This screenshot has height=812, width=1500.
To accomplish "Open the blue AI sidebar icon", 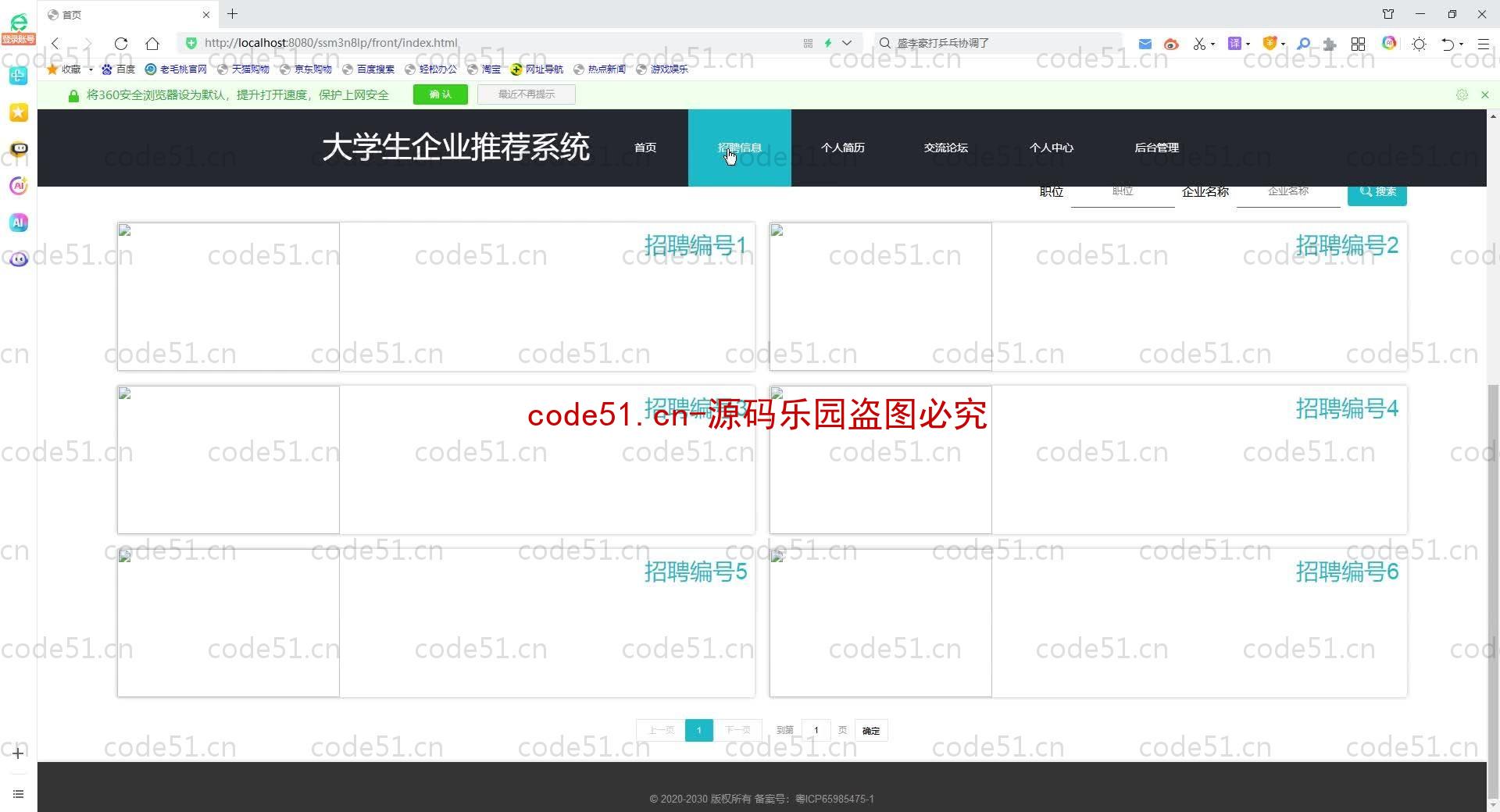I will (x=19, y=223).
